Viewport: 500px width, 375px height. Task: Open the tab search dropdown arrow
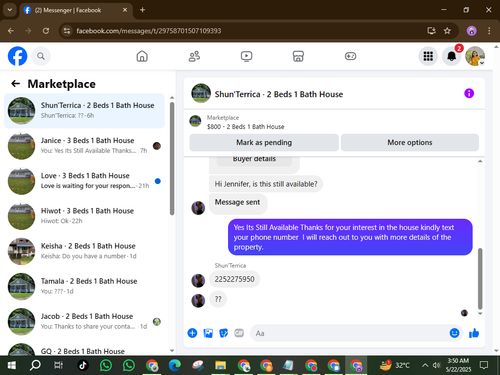(10, 10)
